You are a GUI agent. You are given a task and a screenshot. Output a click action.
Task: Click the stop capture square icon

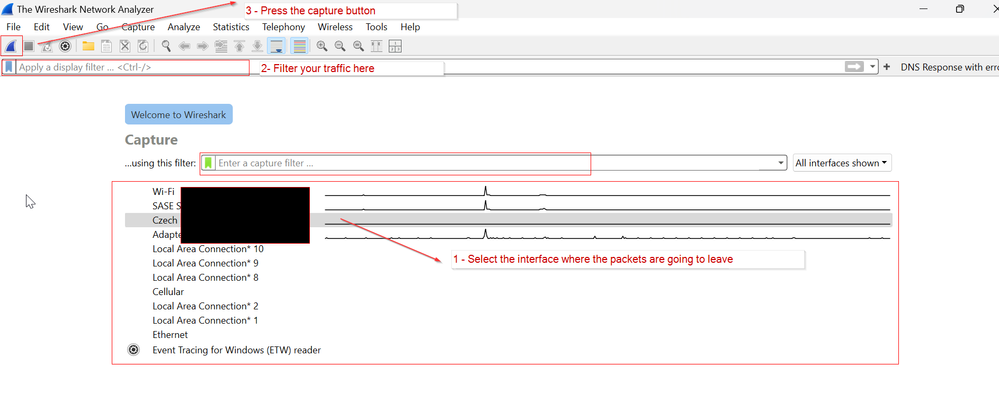29,46
